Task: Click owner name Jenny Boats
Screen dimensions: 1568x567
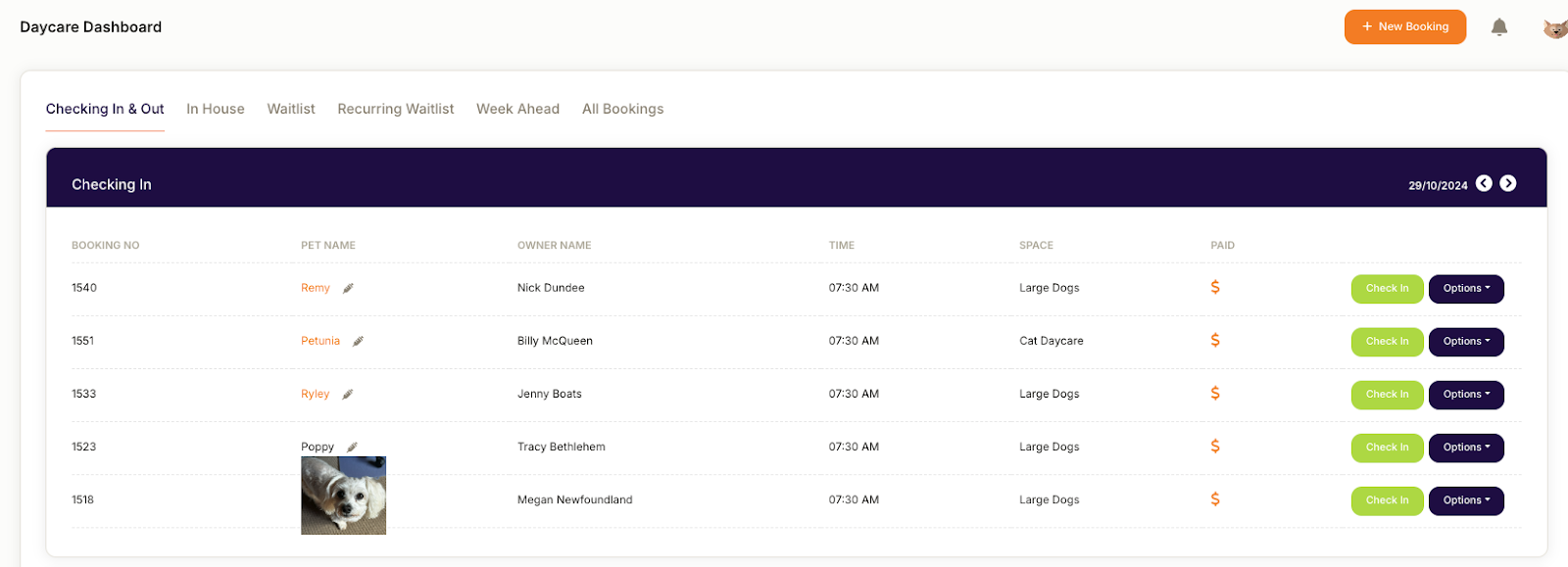Action: click(550, 394)
